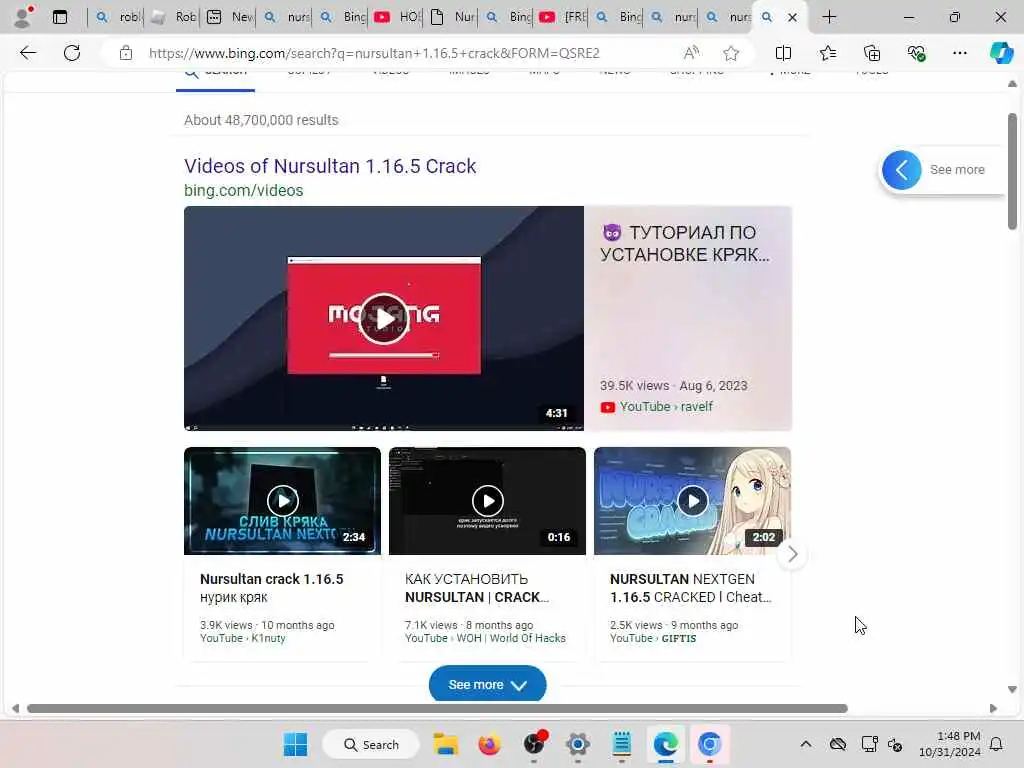The width and height of the screenshot is (1024, 768).
Task: Open 'ТУТОРИАЛ ПО УСТАНОВКЕ КРЯК' video title
Action: pyautogui.click(x=684, y=244)
